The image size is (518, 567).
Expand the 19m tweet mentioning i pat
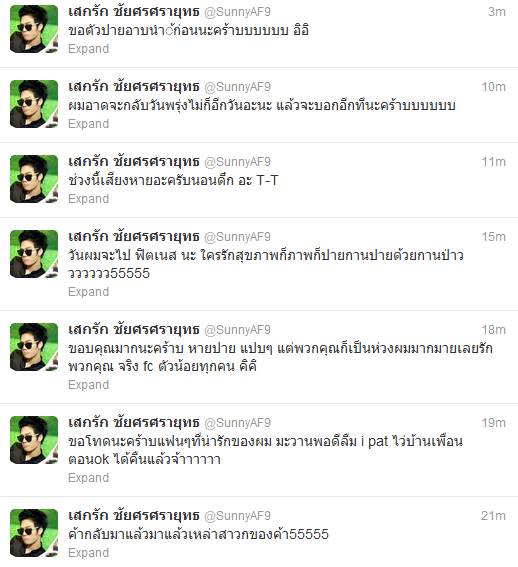tap(89, 478)
